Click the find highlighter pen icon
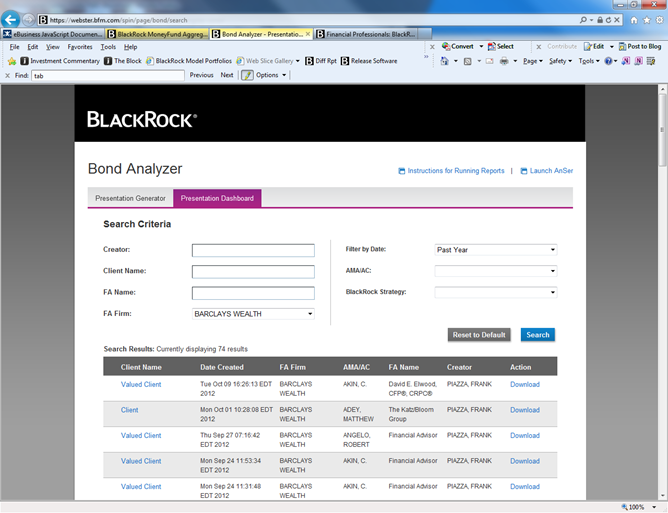The width and height of the screenshot is (668, 513). (x=247, y=75)
